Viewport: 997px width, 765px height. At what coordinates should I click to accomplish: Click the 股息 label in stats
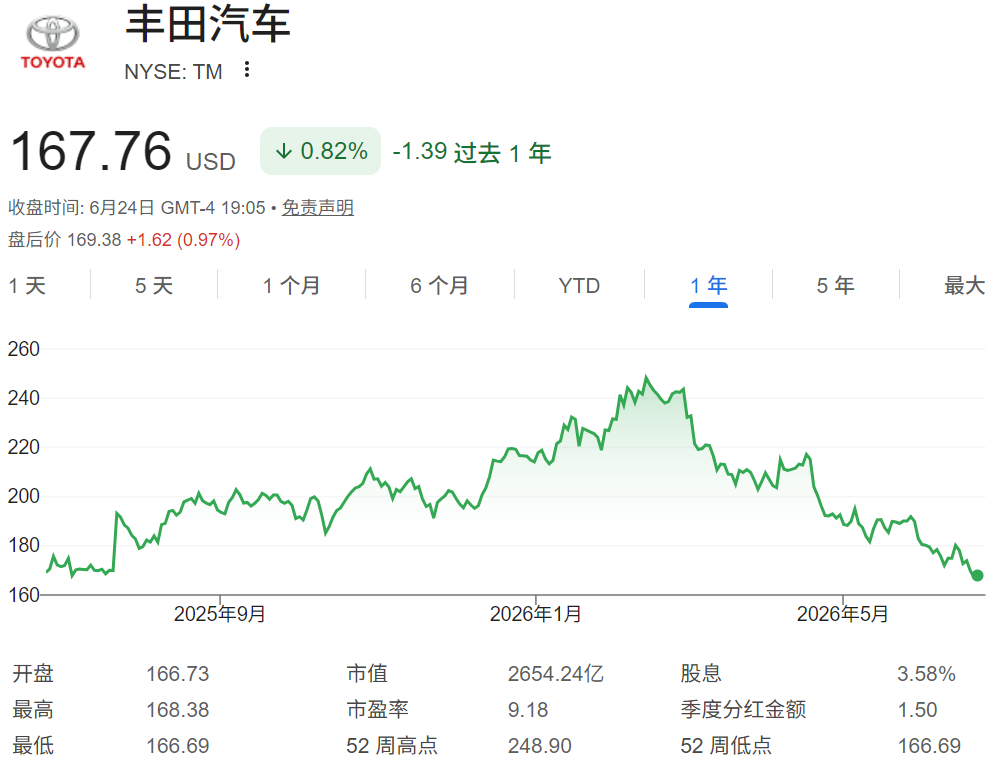pyautogui.click(x=701, y=673)
